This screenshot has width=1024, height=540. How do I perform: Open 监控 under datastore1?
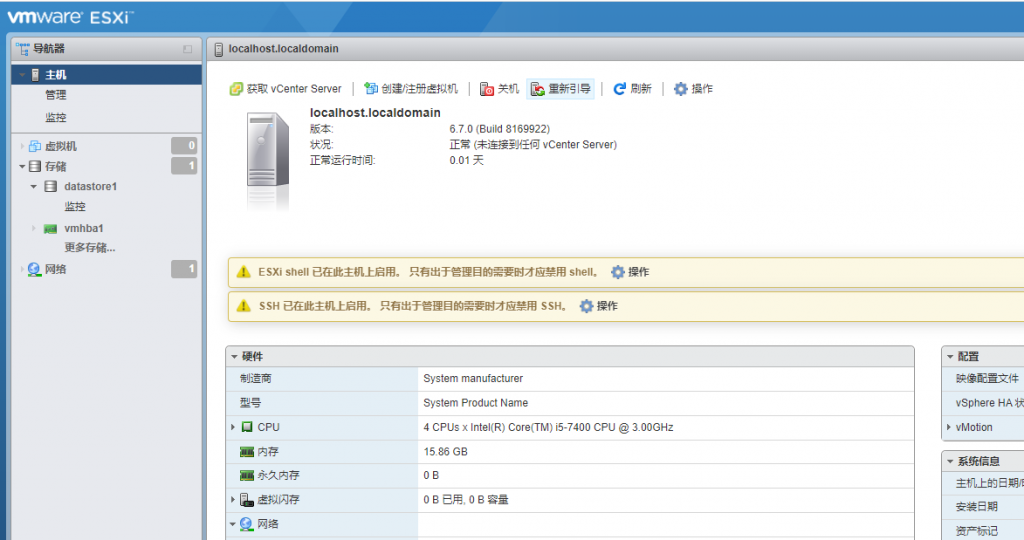pyautogui.click(x=75, y=206)
